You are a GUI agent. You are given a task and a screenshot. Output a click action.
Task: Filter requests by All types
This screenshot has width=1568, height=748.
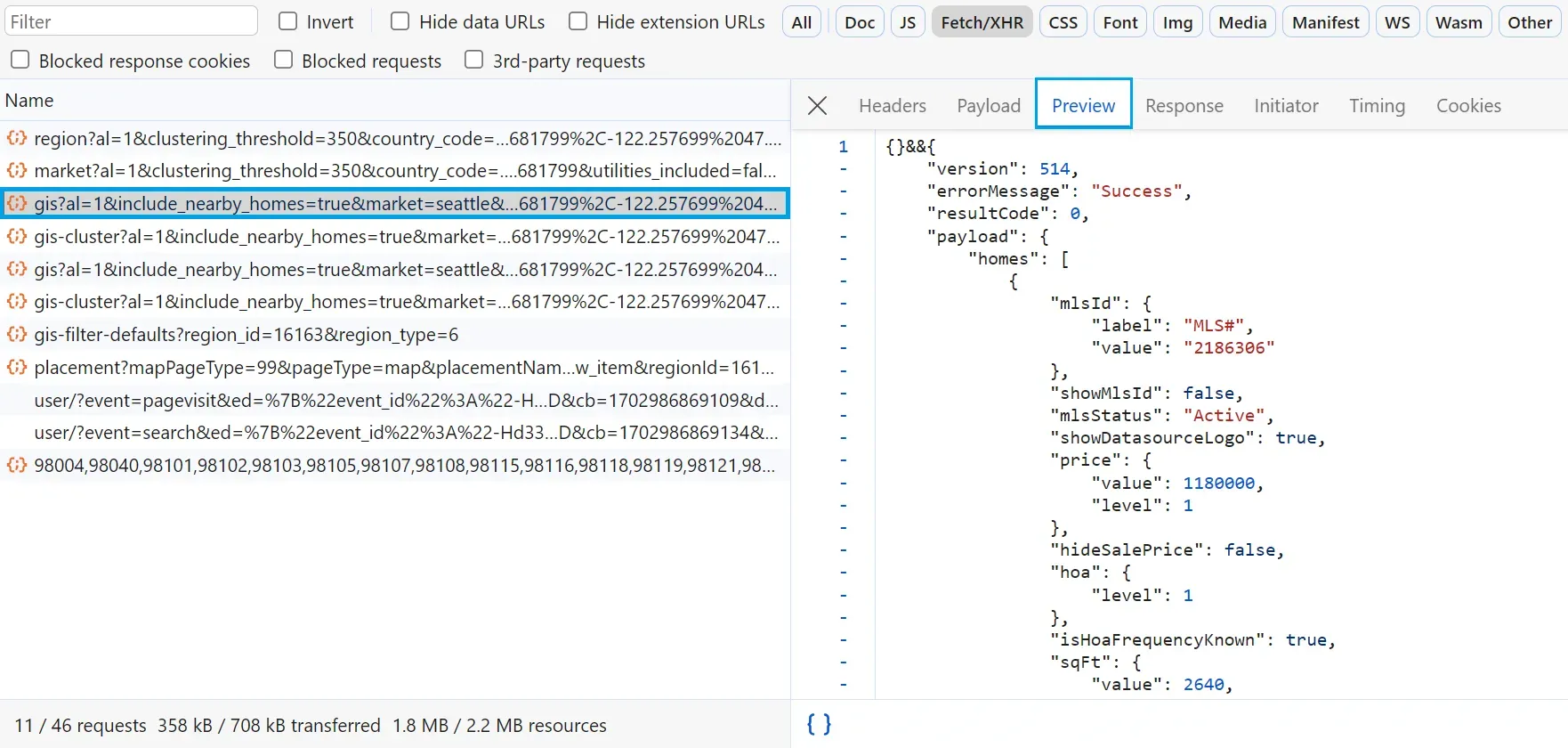tap(802, 22)
